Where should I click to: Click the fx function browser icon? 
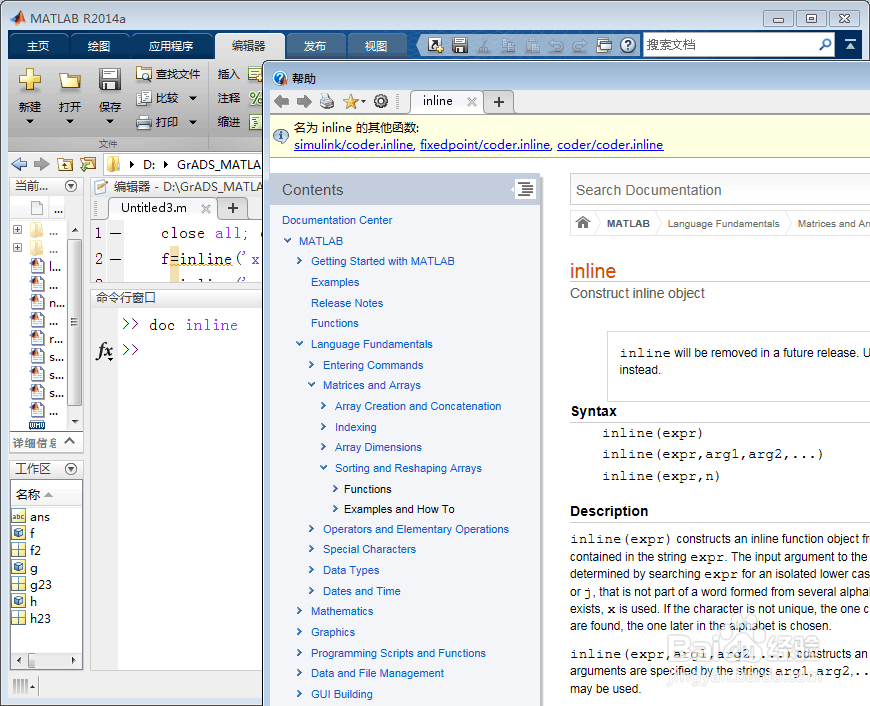point(104,351)
